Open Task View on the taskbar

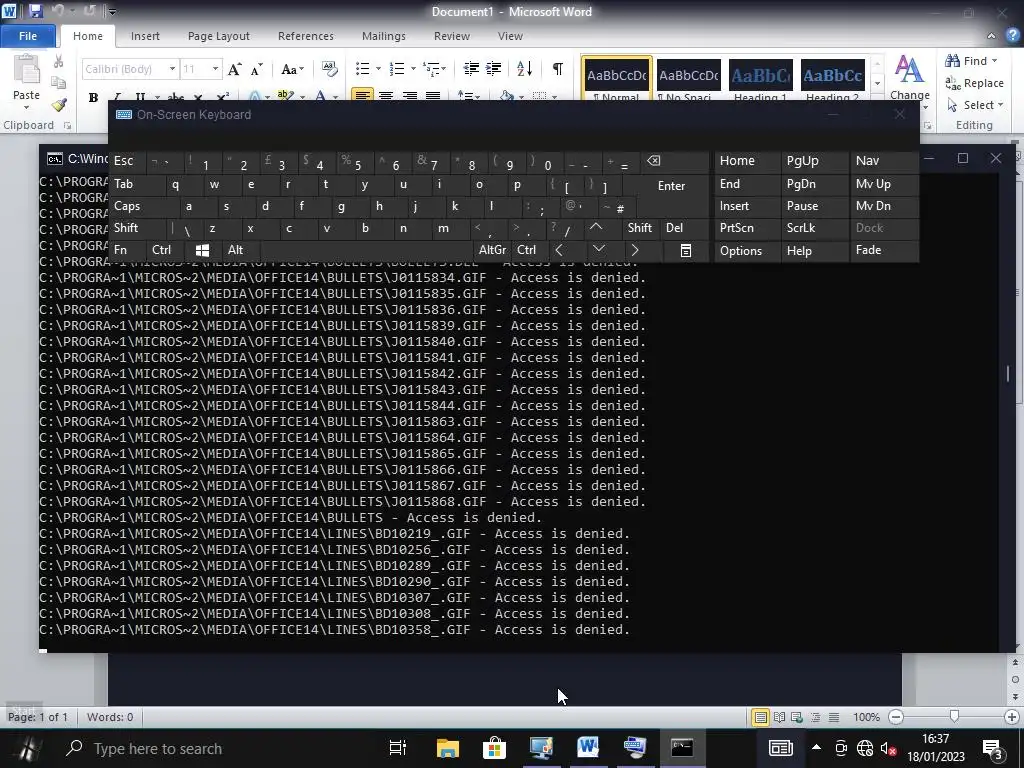click(x=398, y=748)
